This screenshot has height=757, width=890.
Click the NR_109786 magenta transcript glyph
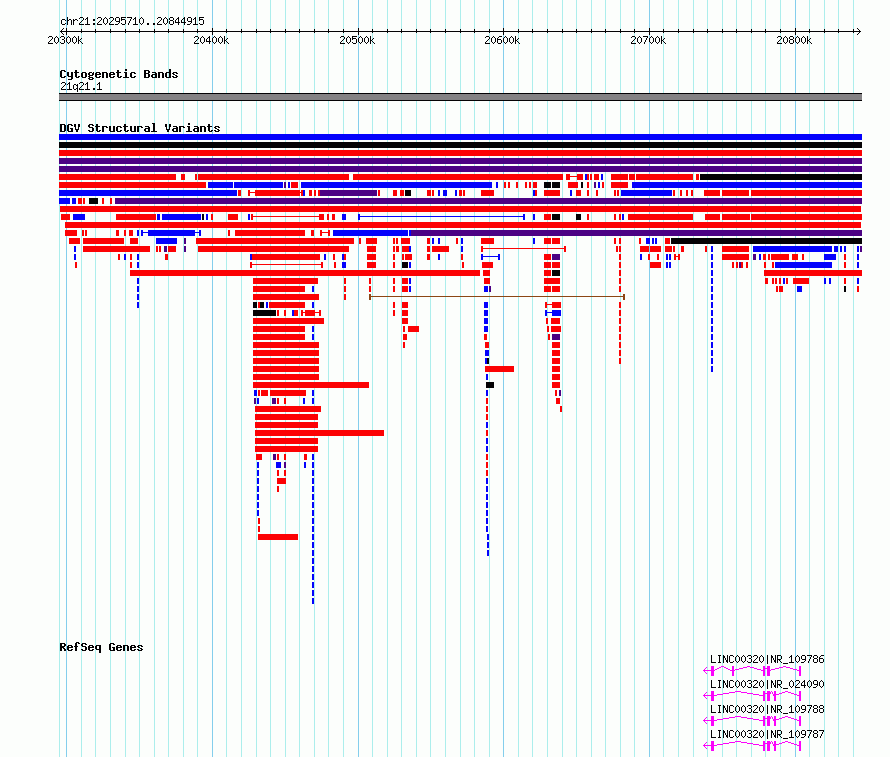point(752,671)
